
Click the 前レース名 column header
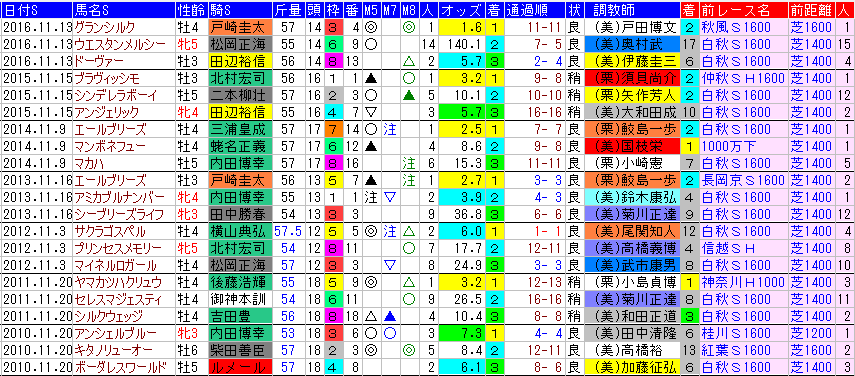(x=743, y=10)
